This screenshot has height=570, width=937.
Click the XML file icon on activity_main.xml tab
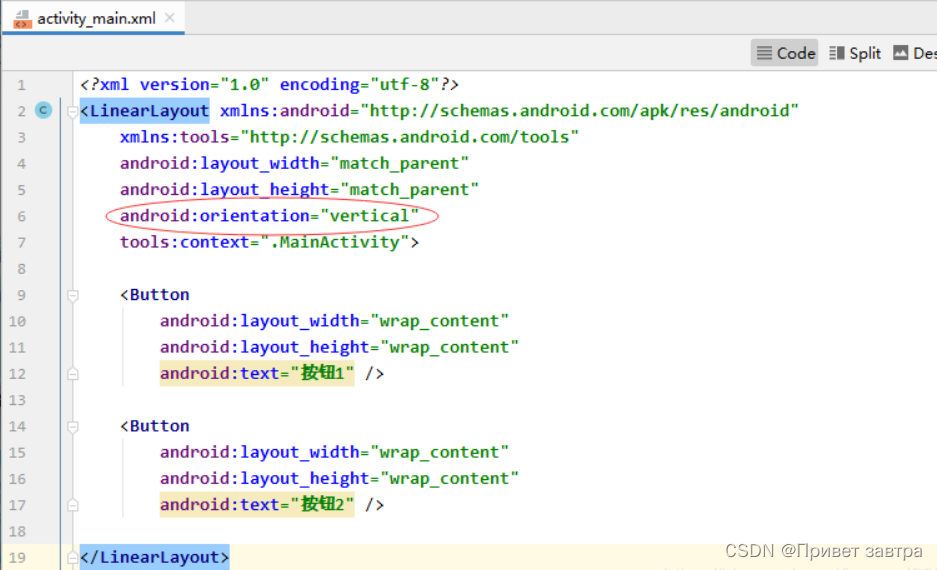click(22, 19)
